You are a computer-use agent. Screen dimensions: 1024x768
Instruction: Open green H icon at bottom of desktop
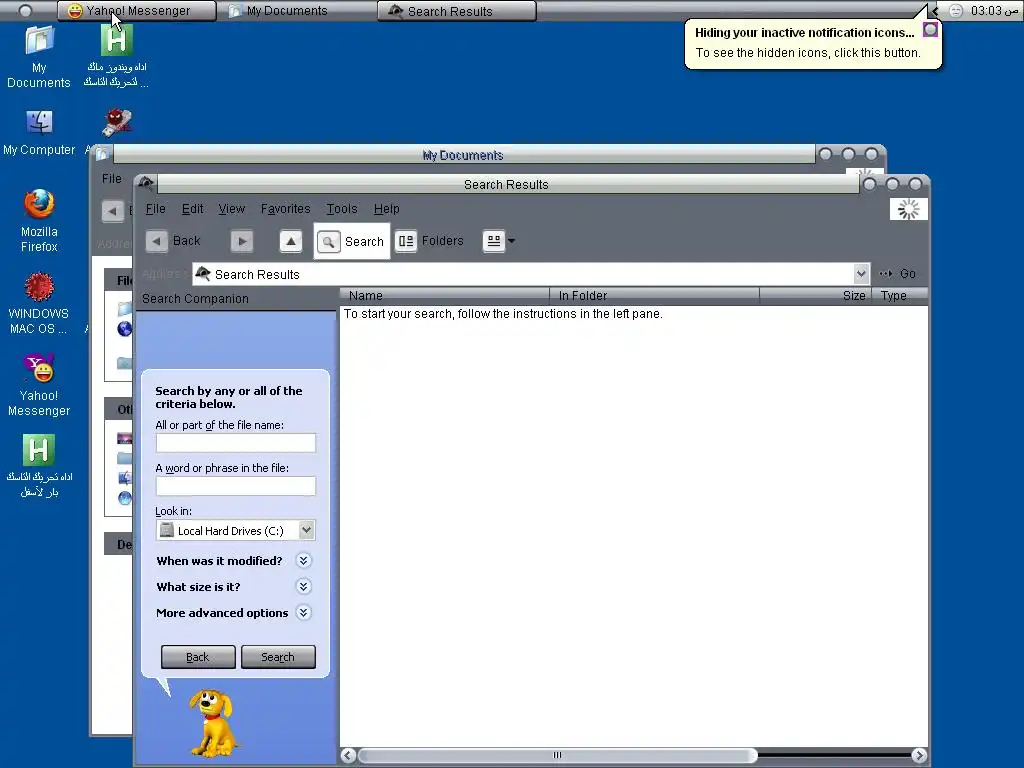pos(39,466)
